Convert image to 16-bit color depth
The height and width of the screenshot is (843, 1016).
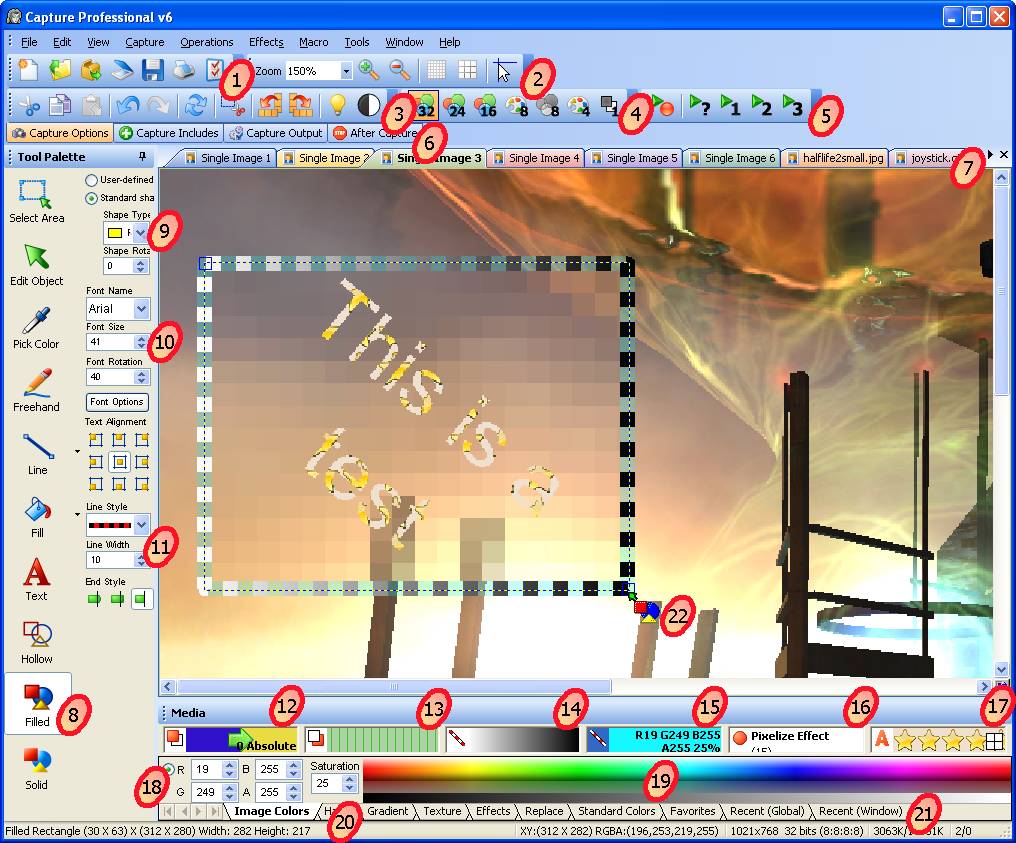click(486, 106)
